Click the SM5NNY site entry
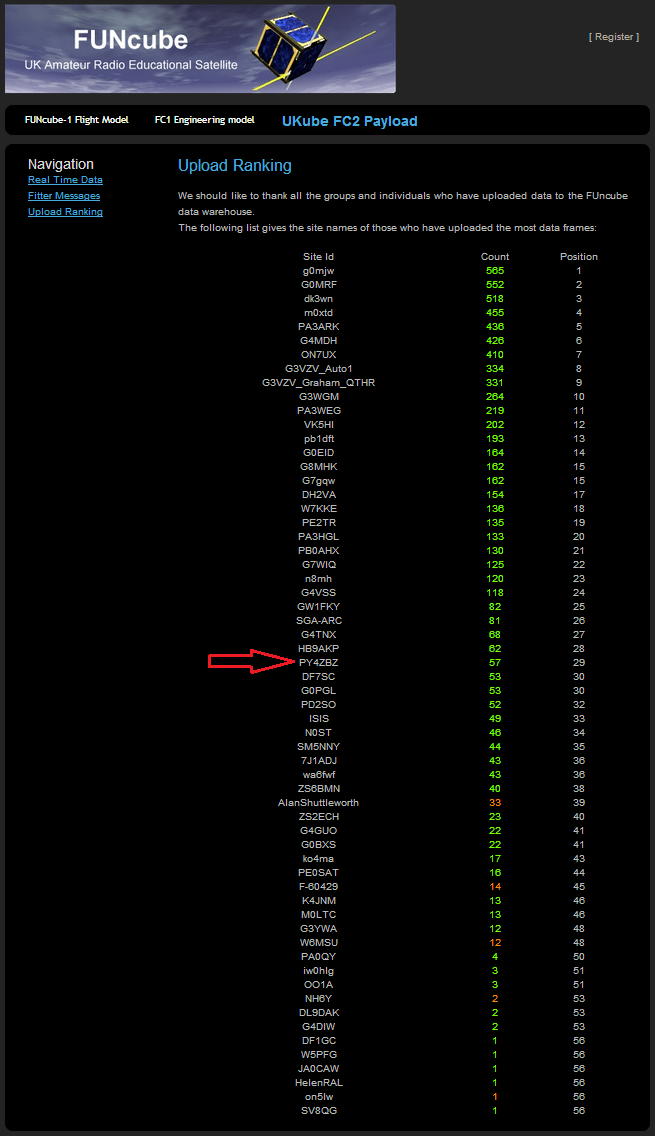The image size is (655, 1136). point(319,747)
